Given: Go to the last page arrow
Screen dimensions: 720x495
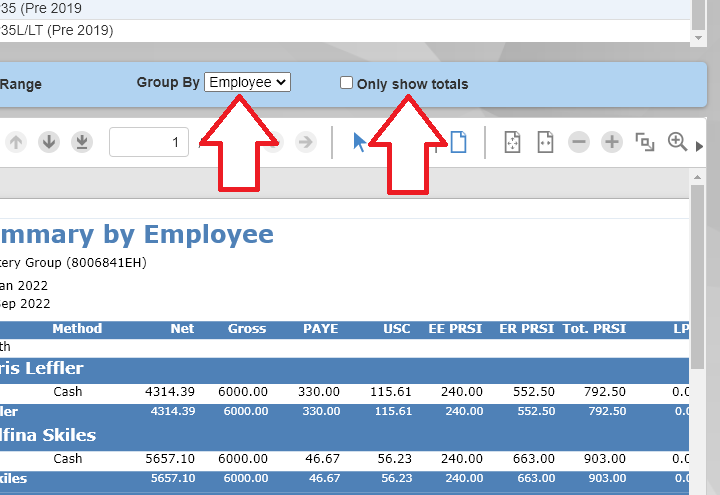Looking at the screenshot, I should click(x=82, y=142).
